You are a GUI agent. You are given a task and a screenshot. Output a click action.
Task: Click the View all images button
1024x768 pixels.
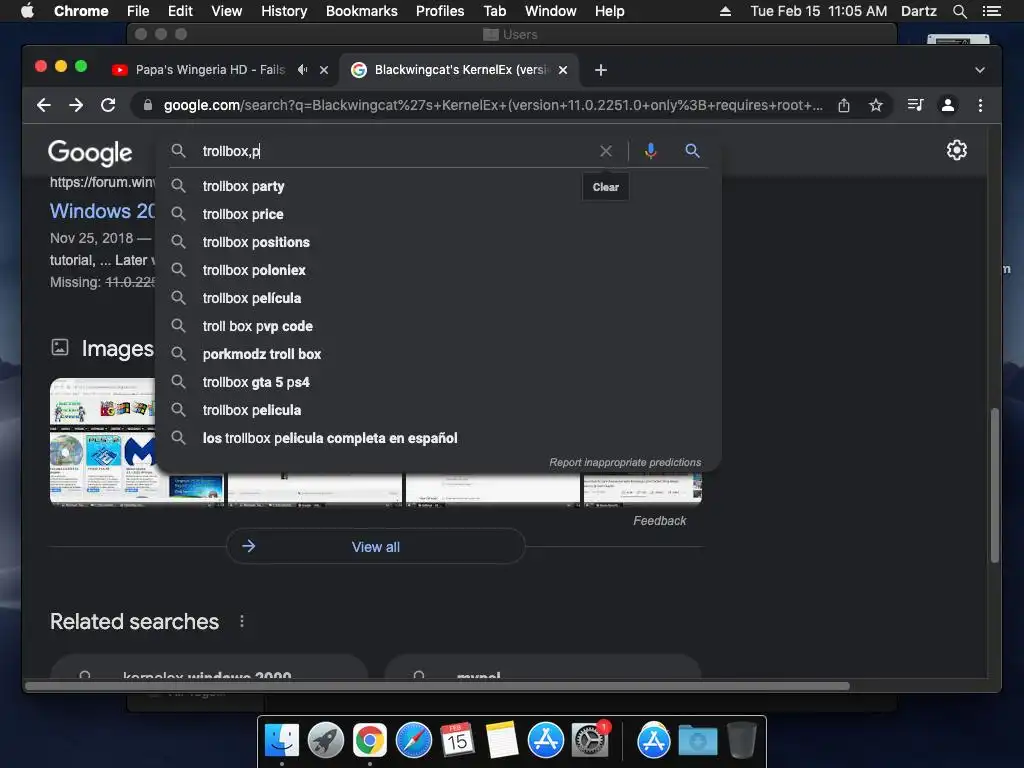pos(376,547)
